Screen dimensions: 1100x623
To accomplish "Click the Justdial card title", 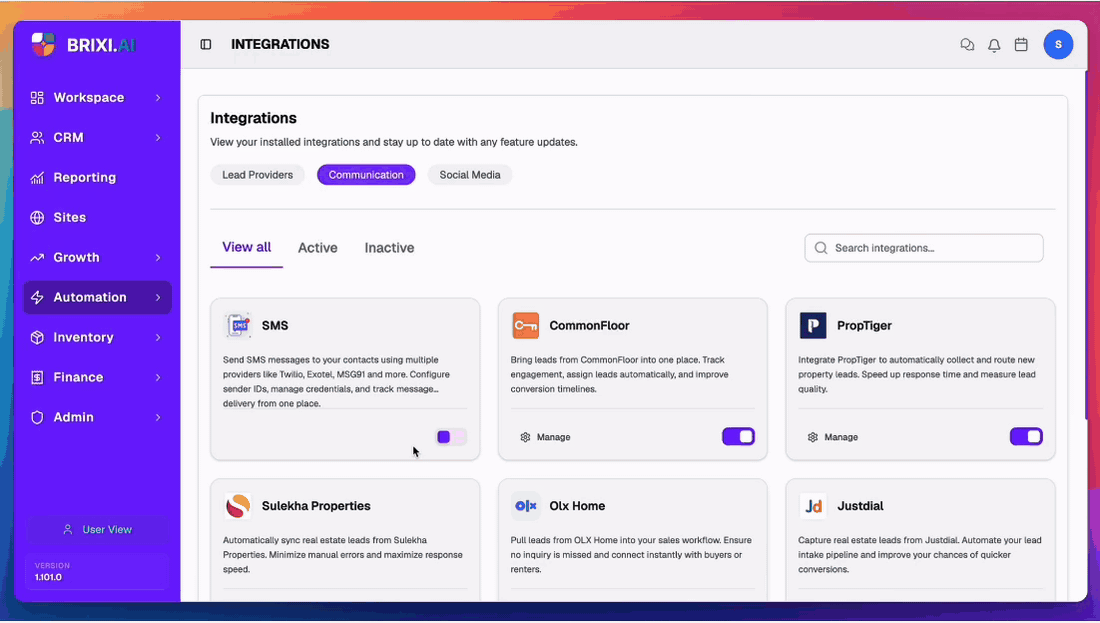I will pos(860,506).
